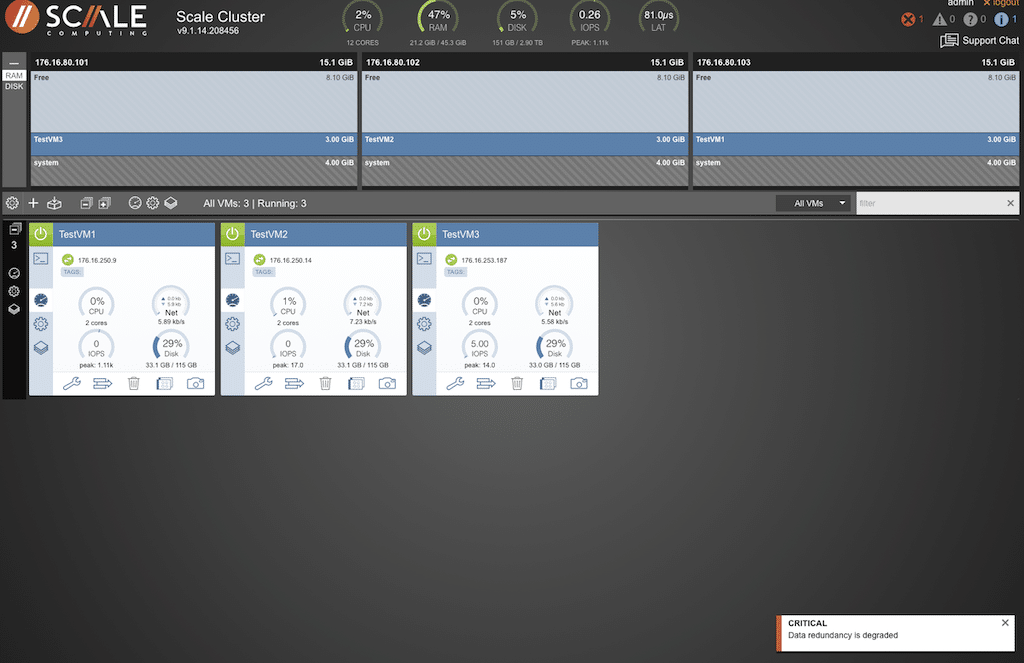Open the blue info messages icon

click(x=1001, y=20)
